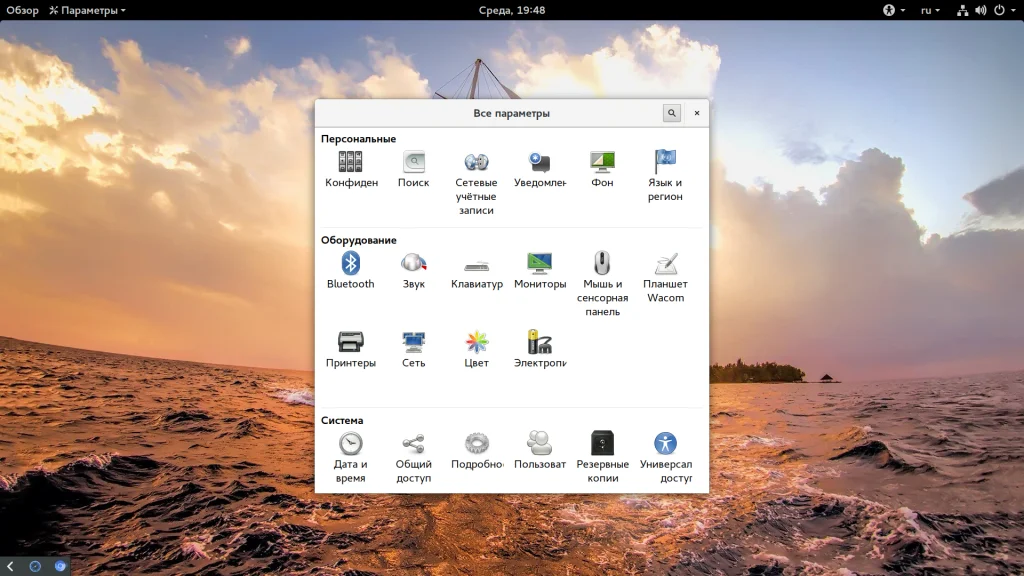Image resolution: width=1024 pixels, height=576 pixels.
Task: Open Мониторы display settings
Action: (x=540, y=264)
